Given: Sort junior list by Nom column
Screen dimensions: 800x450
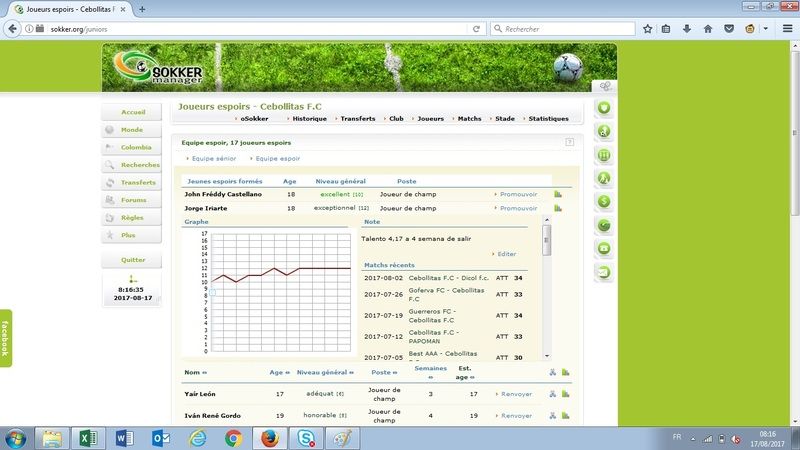Looking at the screenshot, I should pos(194,372).
